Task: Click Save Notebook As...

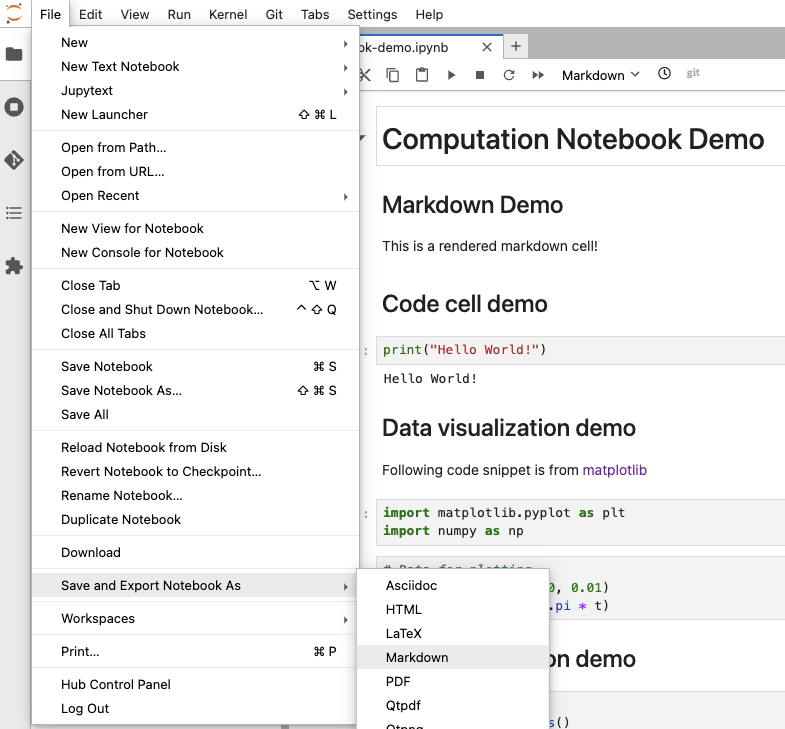Action: click(195, 391)
